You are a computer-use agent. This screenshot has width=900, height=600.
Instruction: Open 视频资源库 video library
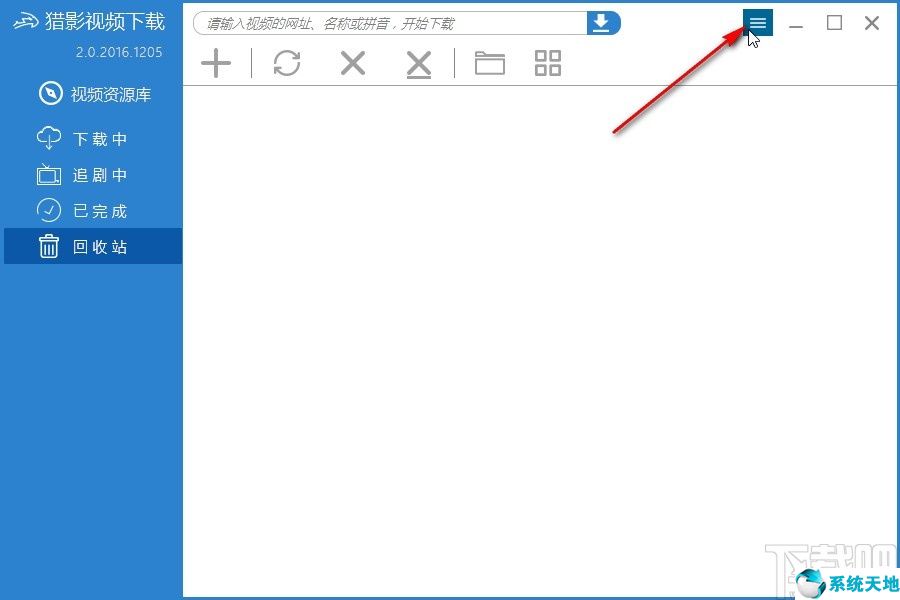95,94
